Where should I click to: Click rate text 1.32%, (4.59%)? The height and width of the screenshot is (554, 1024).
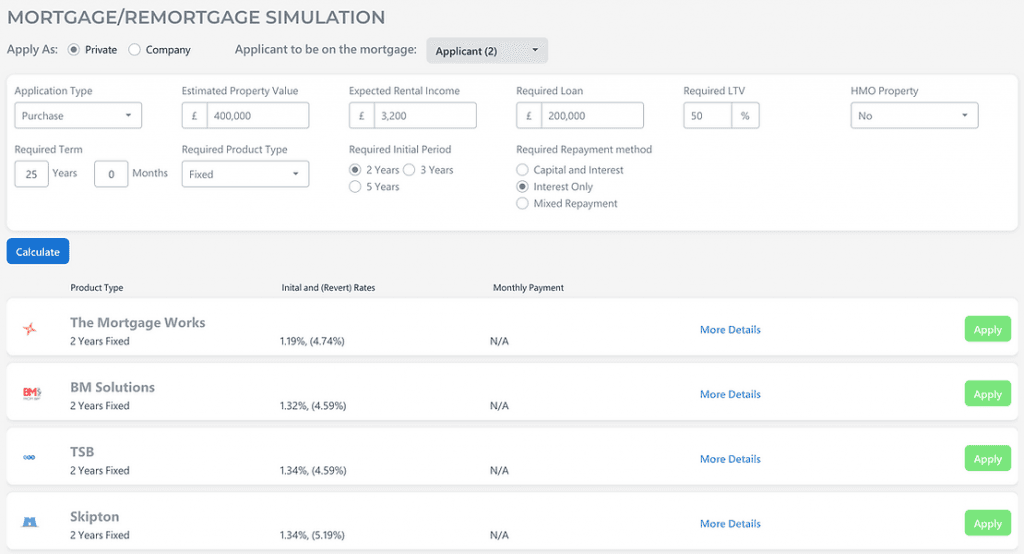click(313, 406)
